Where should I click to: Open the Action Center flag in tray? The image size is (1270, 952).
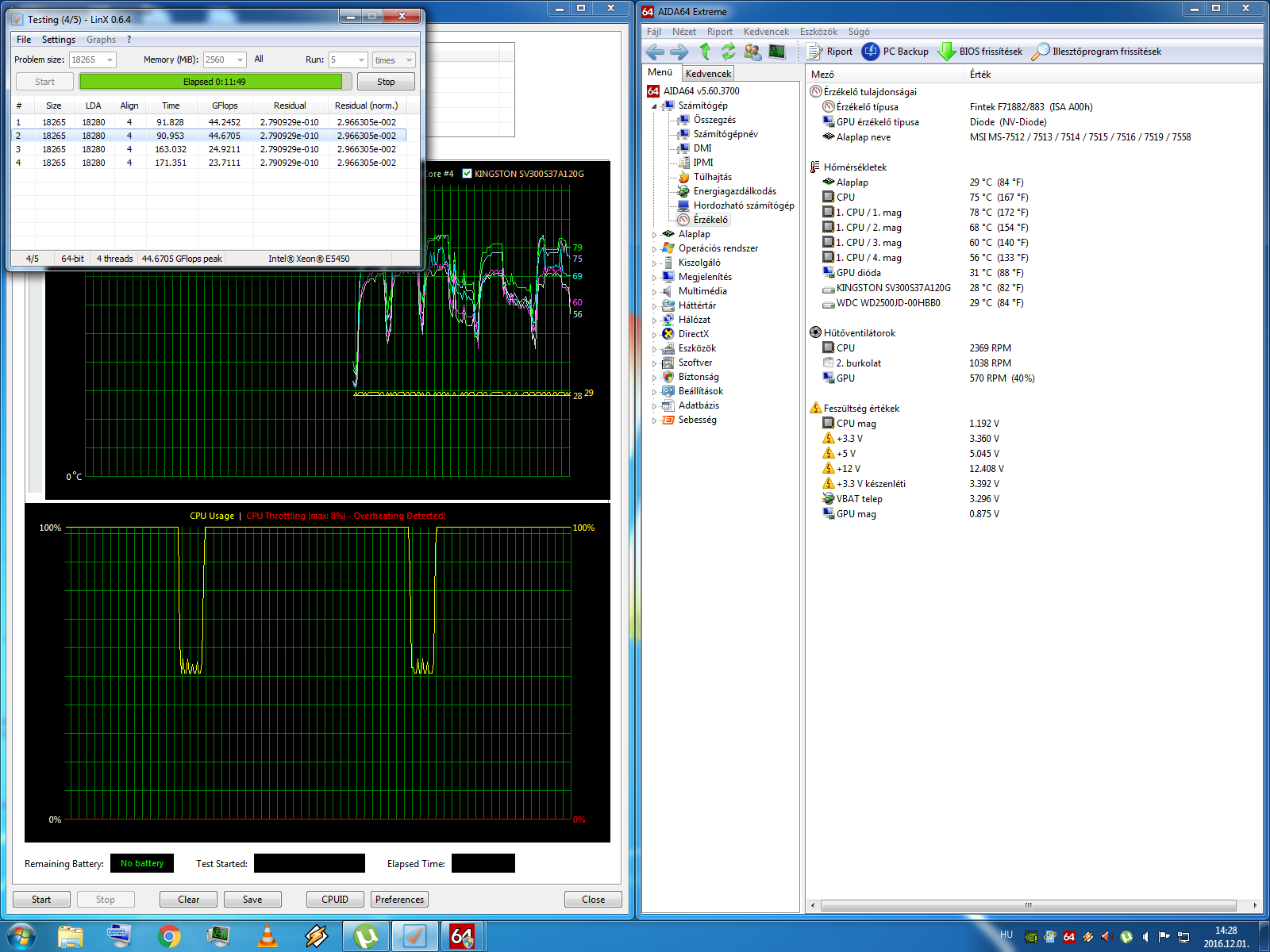point(1164,937)
